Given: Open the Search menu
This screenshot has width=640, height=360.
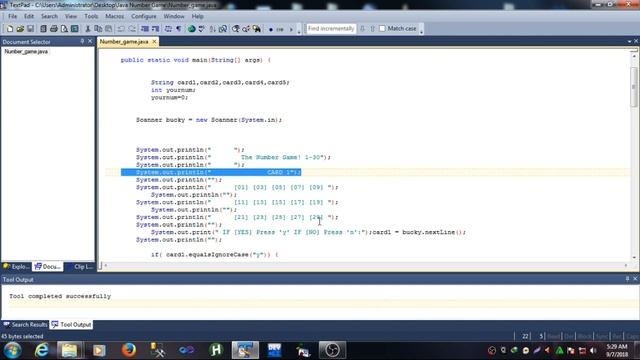Looking at the screenshot, I should pos(49,16).
